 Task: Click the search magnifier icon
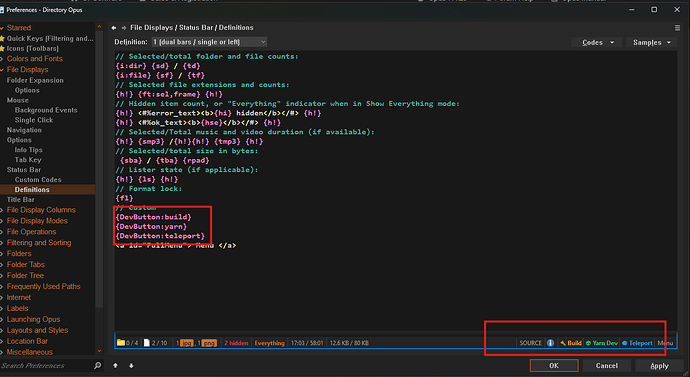pyautogui.click(x=98, y=365)
